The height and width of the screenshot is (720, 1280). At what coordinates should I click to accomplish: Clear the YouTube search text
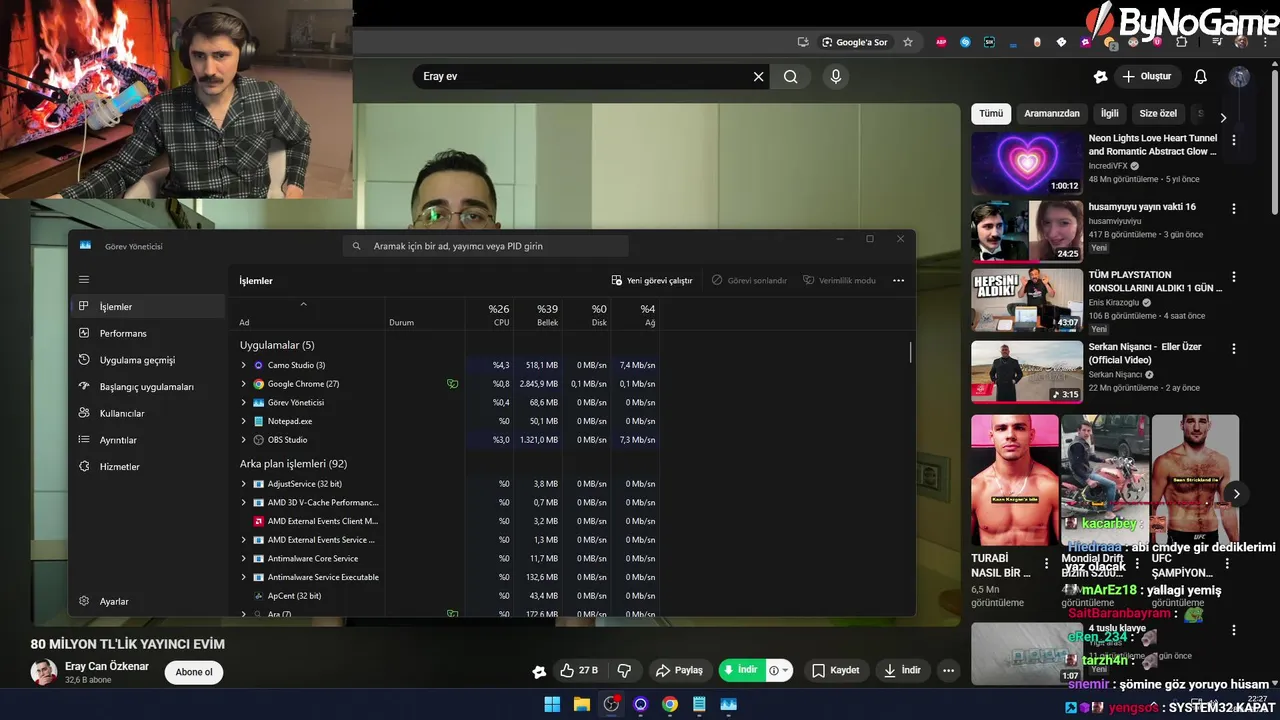[x=758, y=76]
